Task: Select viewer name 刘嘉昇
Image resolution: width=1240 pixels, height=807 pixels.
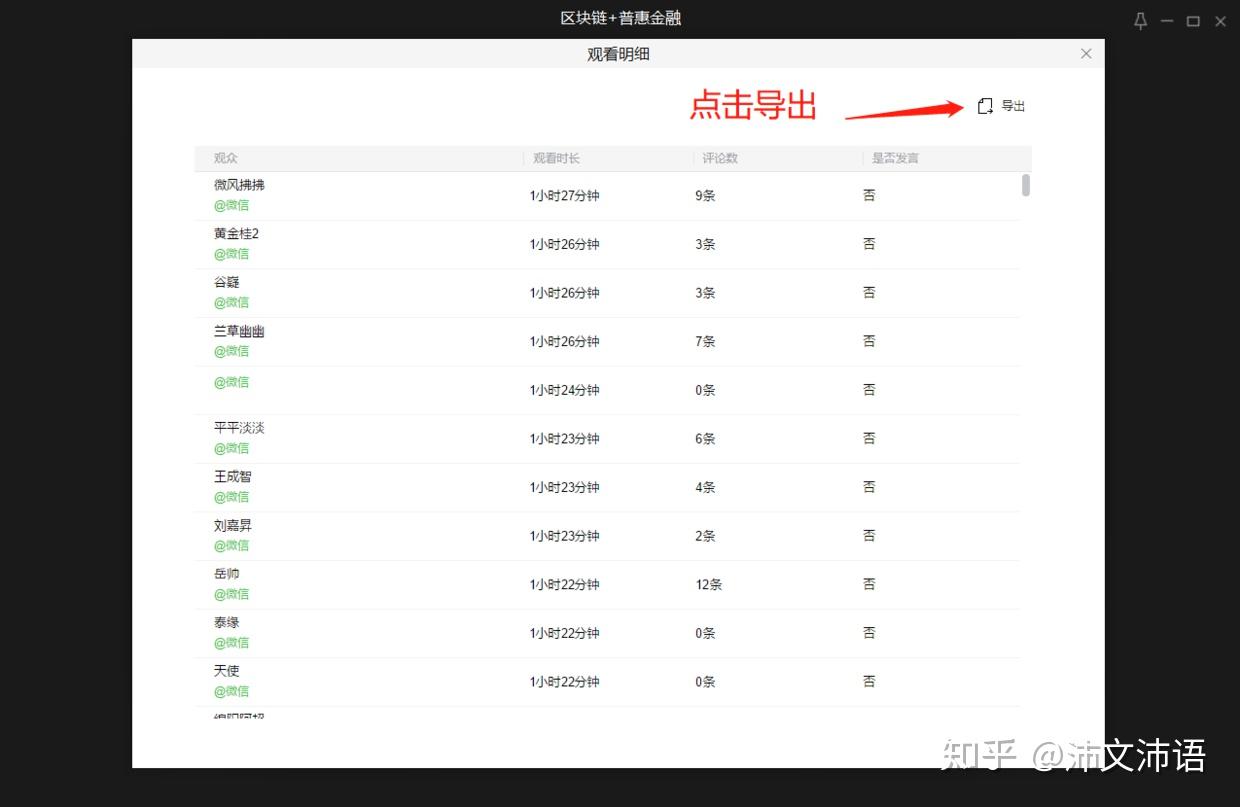Action: (x=233, y=525)
